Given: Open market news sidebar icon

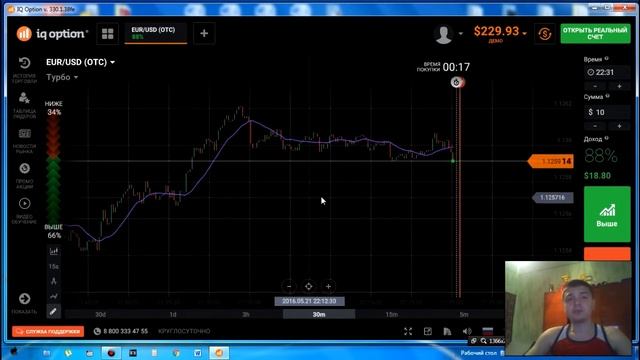Looking at the screenshot, I should coord(24,133).
